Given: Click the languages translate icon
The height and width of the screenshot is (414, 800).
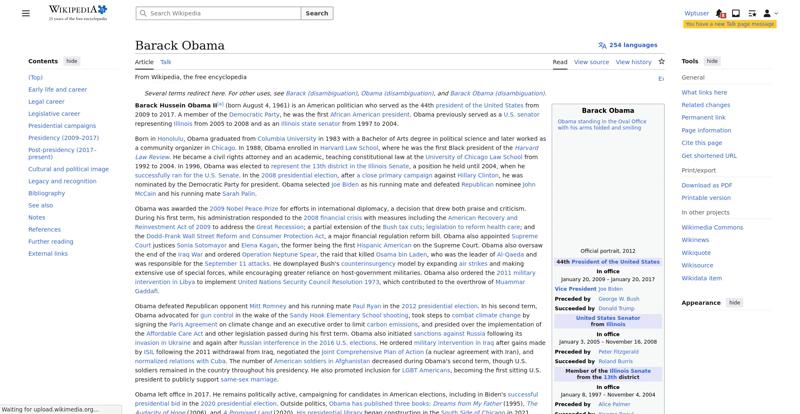Looking at the screenshot, I should 602,45.
